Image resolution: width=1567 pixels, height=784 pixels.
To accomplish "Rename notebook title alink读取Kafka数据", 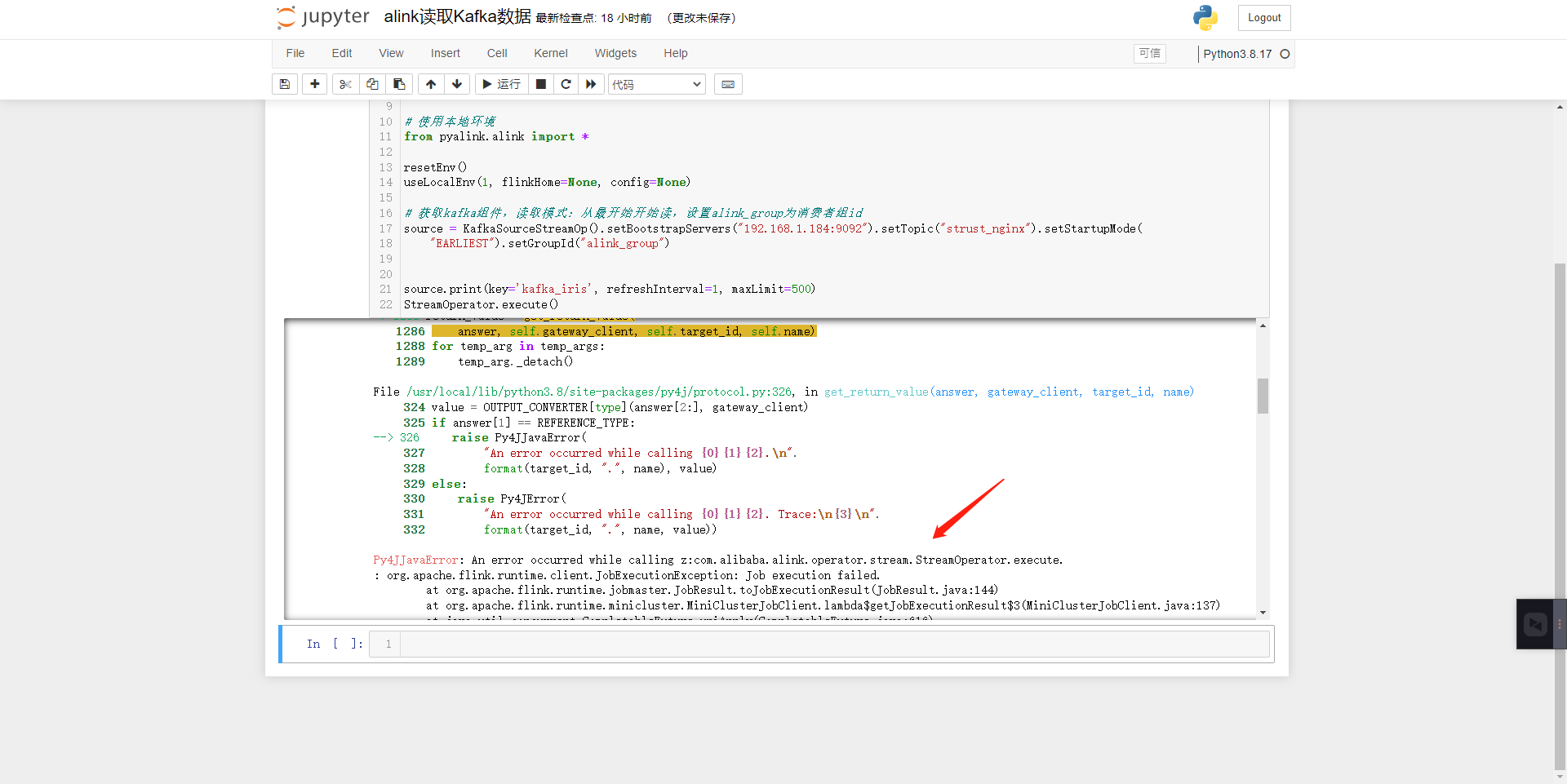I will click(x=458, y=17).
